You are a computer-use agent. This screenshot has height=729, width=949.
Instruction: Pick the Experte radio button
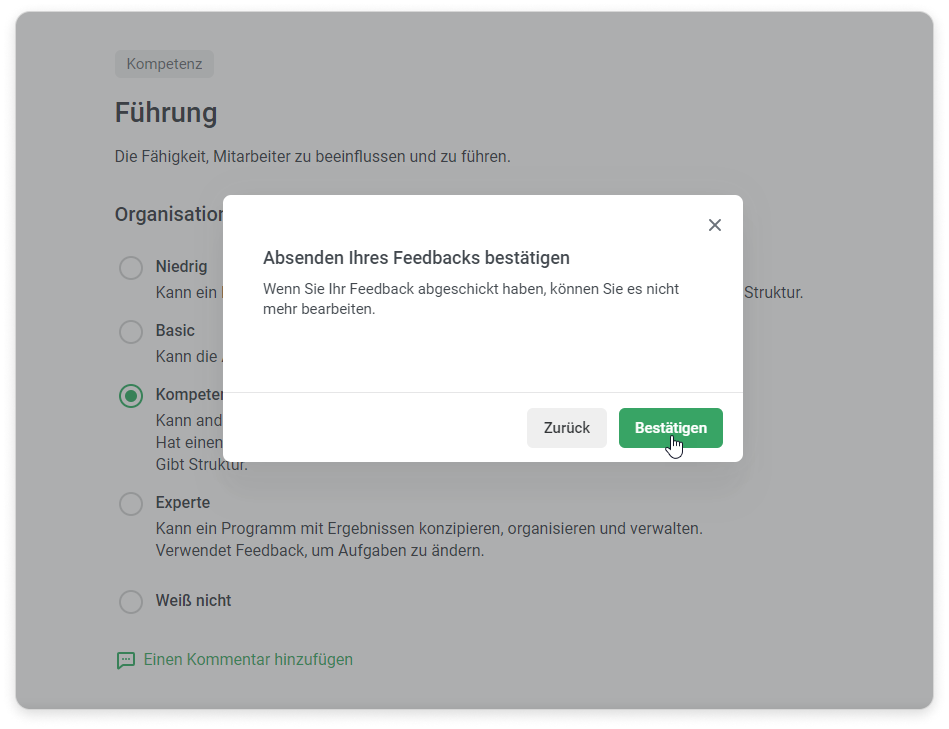click(x=131, y=503)
